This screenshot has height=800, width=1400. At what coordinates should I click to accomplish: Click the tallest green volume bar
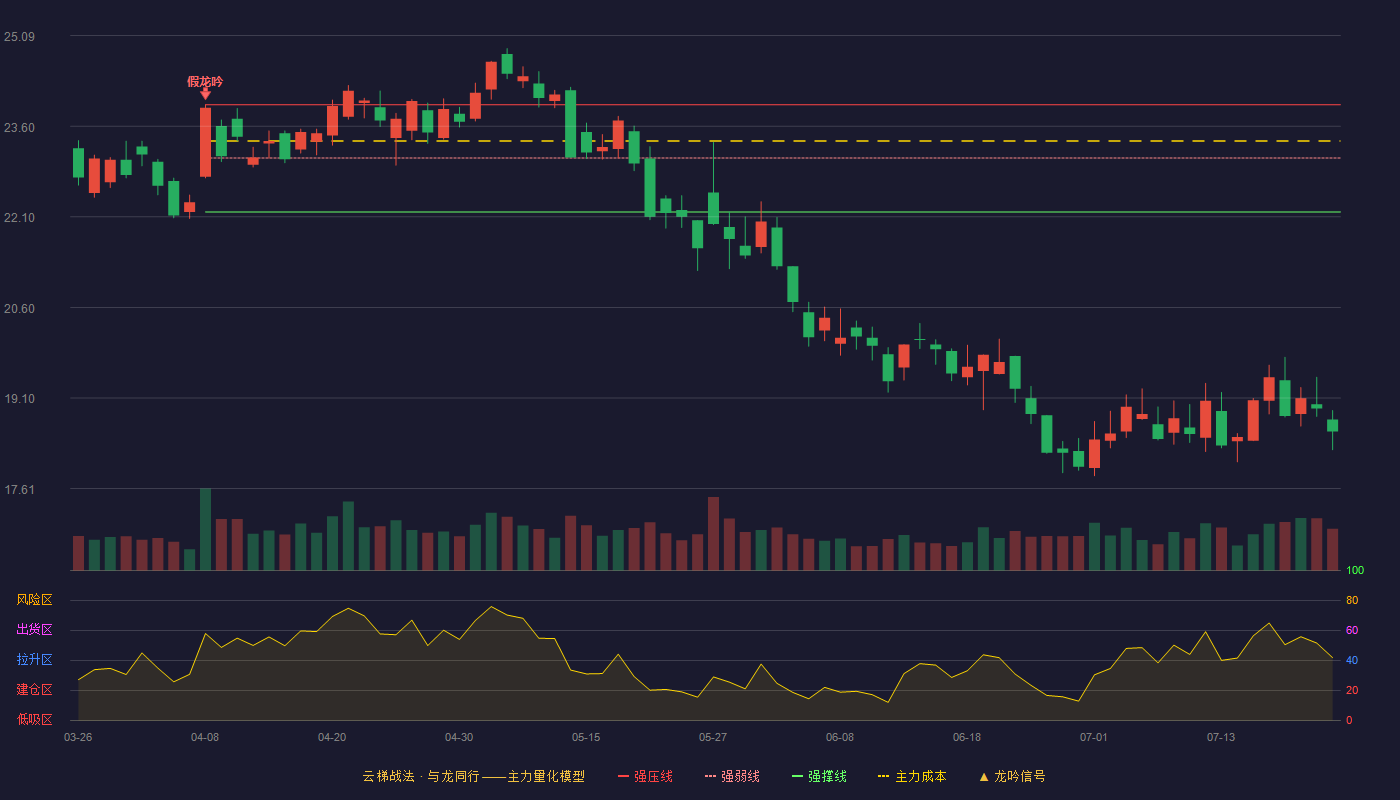205,529
